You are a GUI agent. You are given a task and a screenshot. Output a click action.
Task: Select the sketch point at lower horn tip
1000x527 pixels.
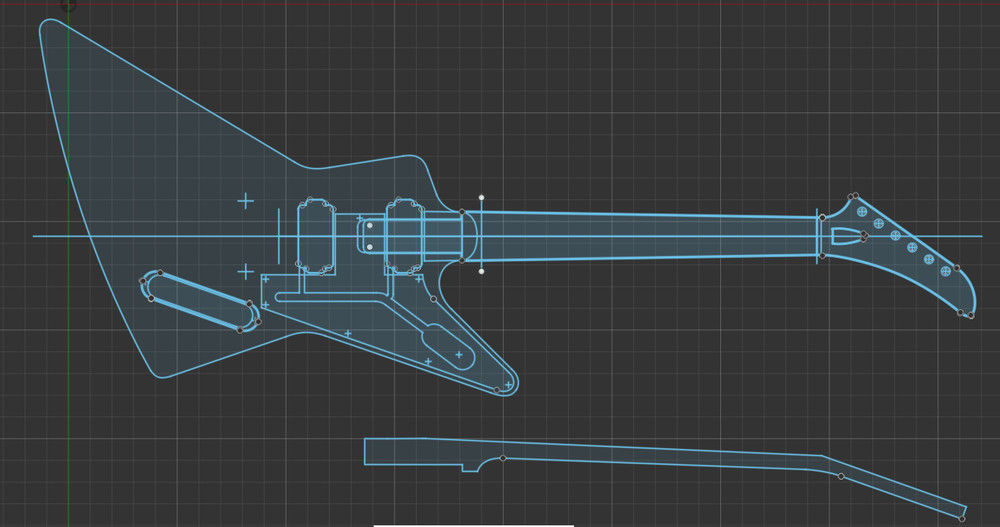click(497, 390)
